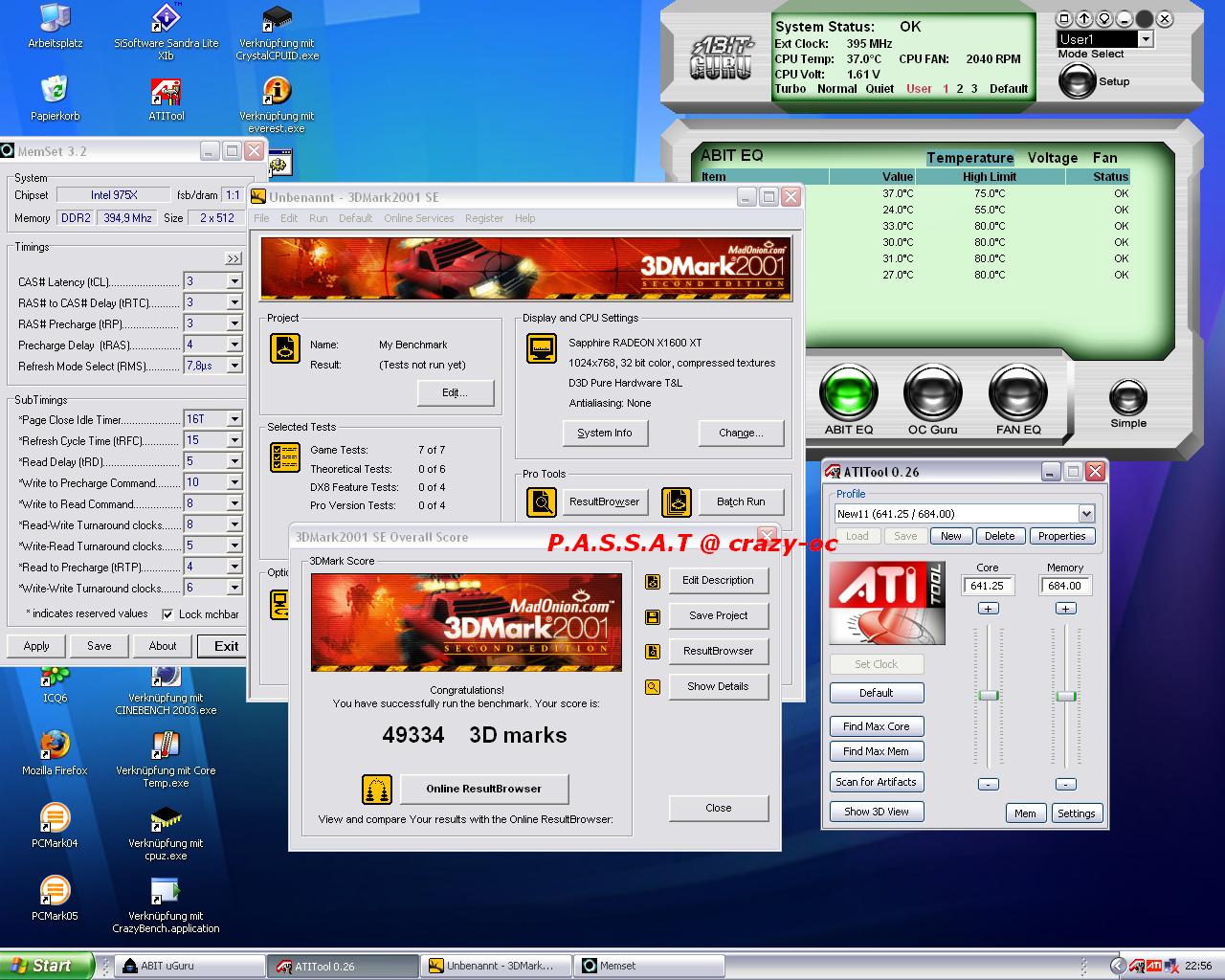This screenshot has height=980, width=1225.
Task: Switch to ABIT uGuru taskbar item
Action: click(190, 966)
